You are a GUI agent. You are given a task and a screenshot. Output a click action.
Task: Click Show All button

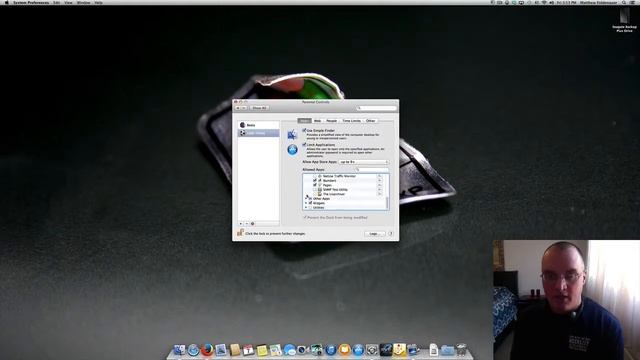259,108
